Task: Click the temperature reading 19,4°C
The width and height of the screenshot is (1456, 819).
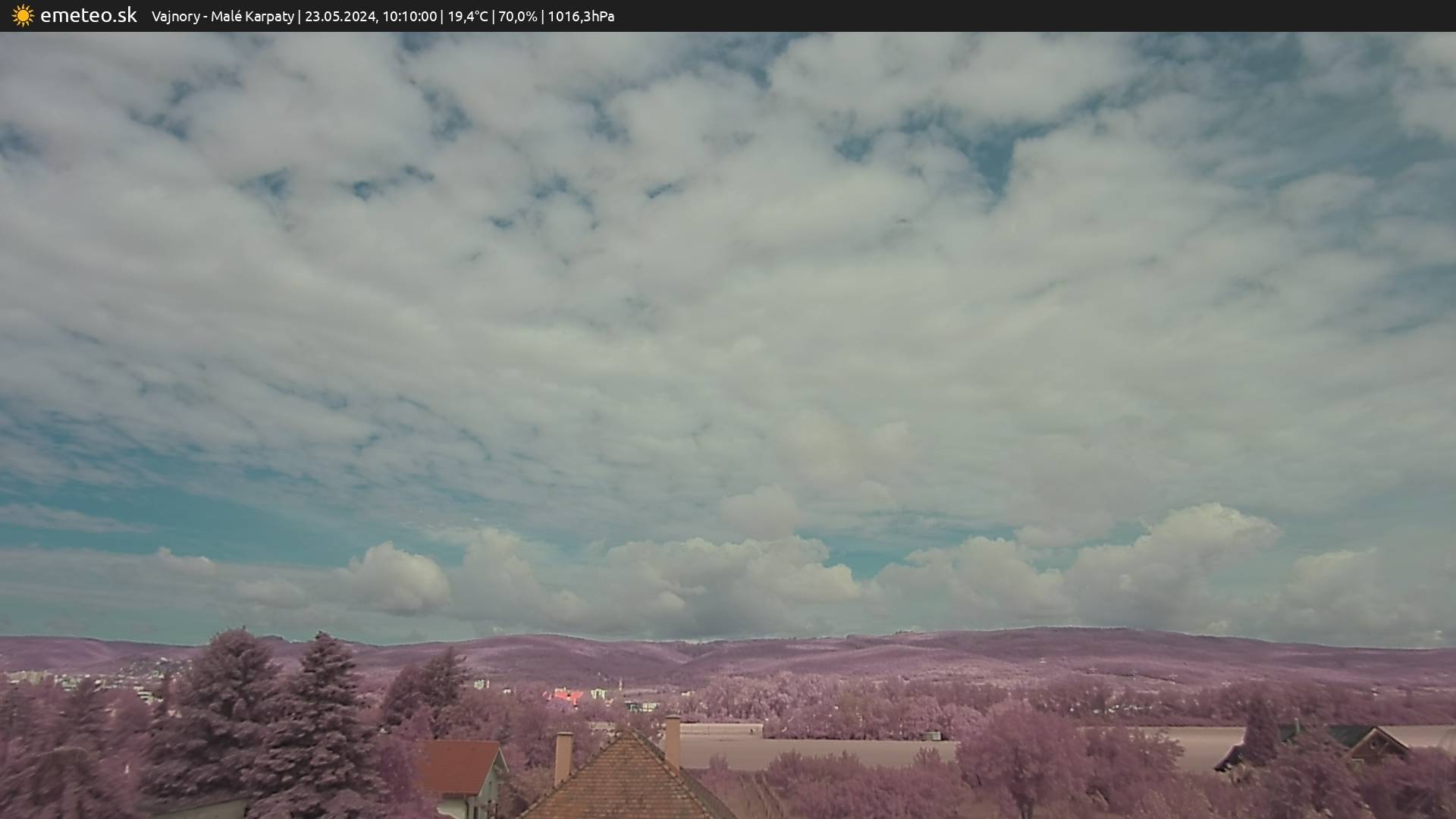Action: (x=467, y=16)
